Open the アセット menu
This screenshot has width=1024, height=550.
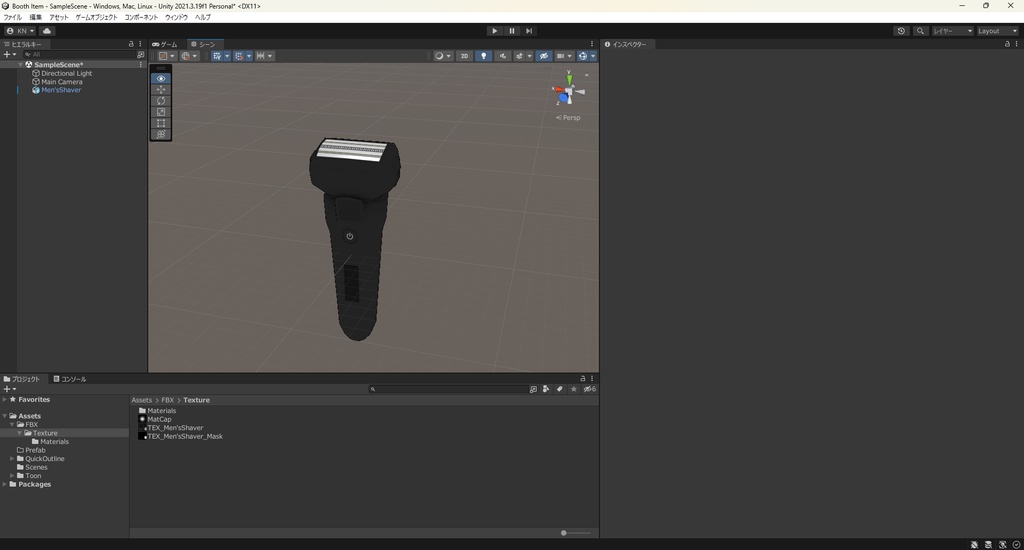59,18
